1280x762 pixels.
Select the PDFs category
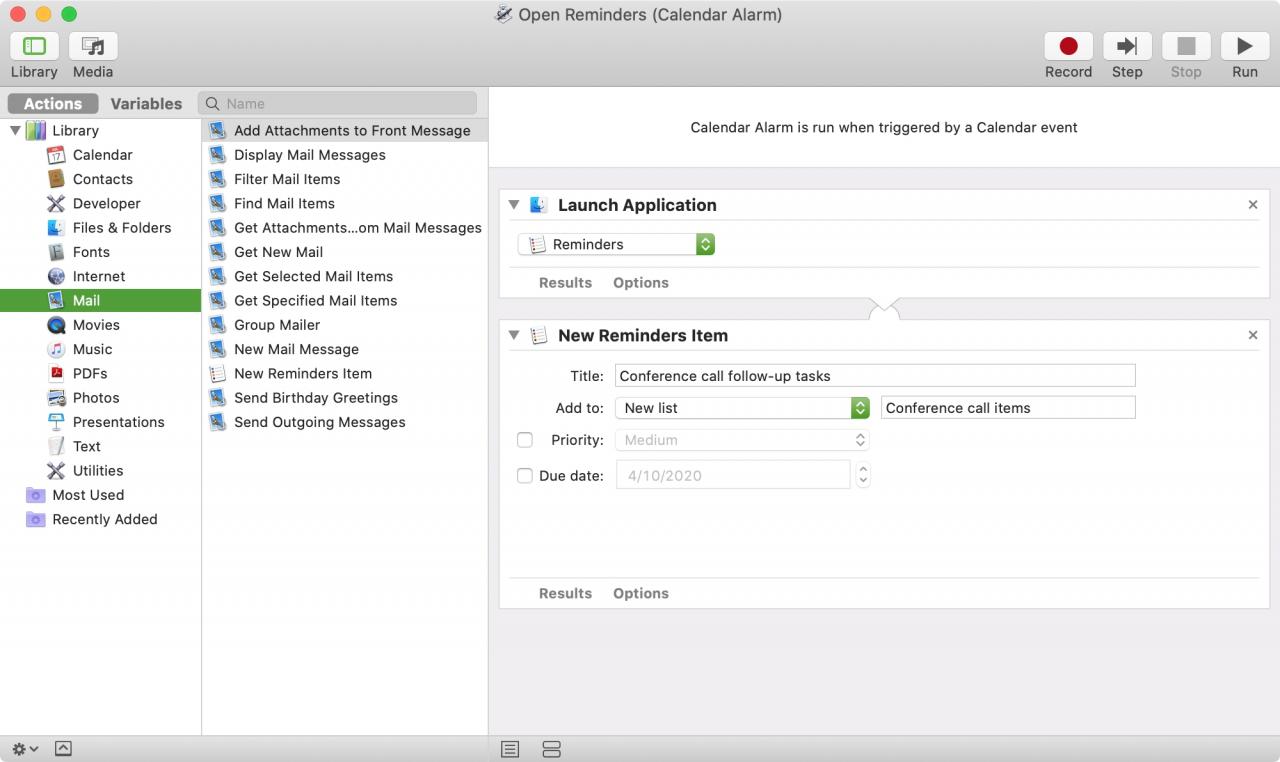[x=100, y=373]
